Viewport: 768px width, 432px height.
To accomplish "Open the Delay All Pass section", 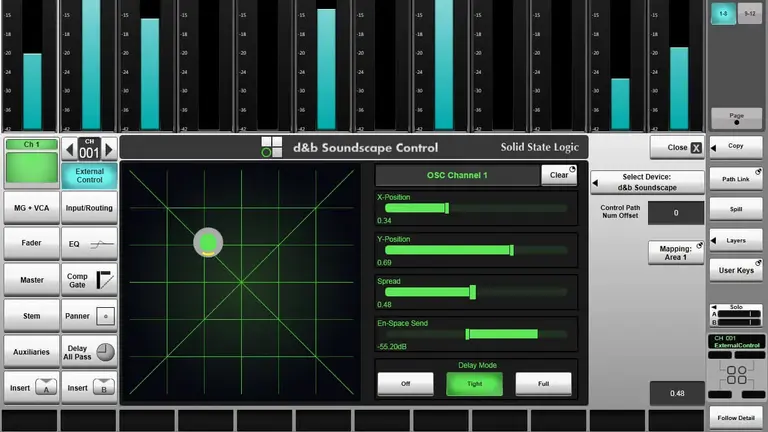I will click(x=90, y=352).
